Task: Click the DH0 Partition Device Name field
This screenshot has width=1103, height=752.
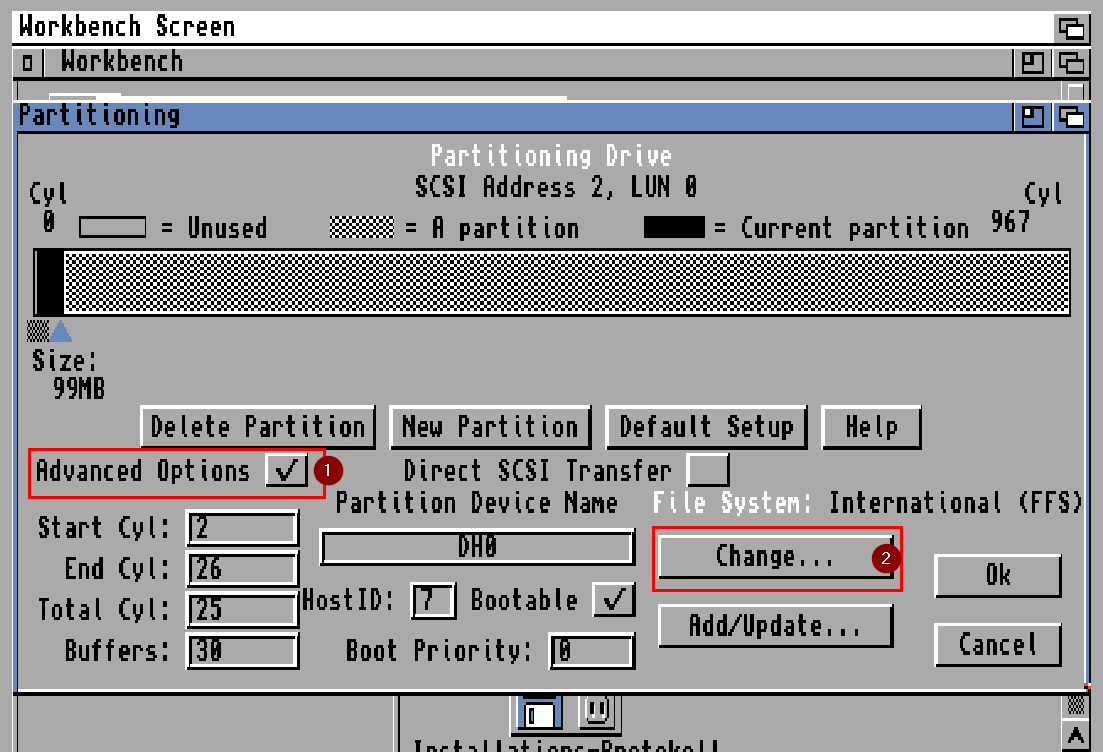Action: [x=477, y=548]
